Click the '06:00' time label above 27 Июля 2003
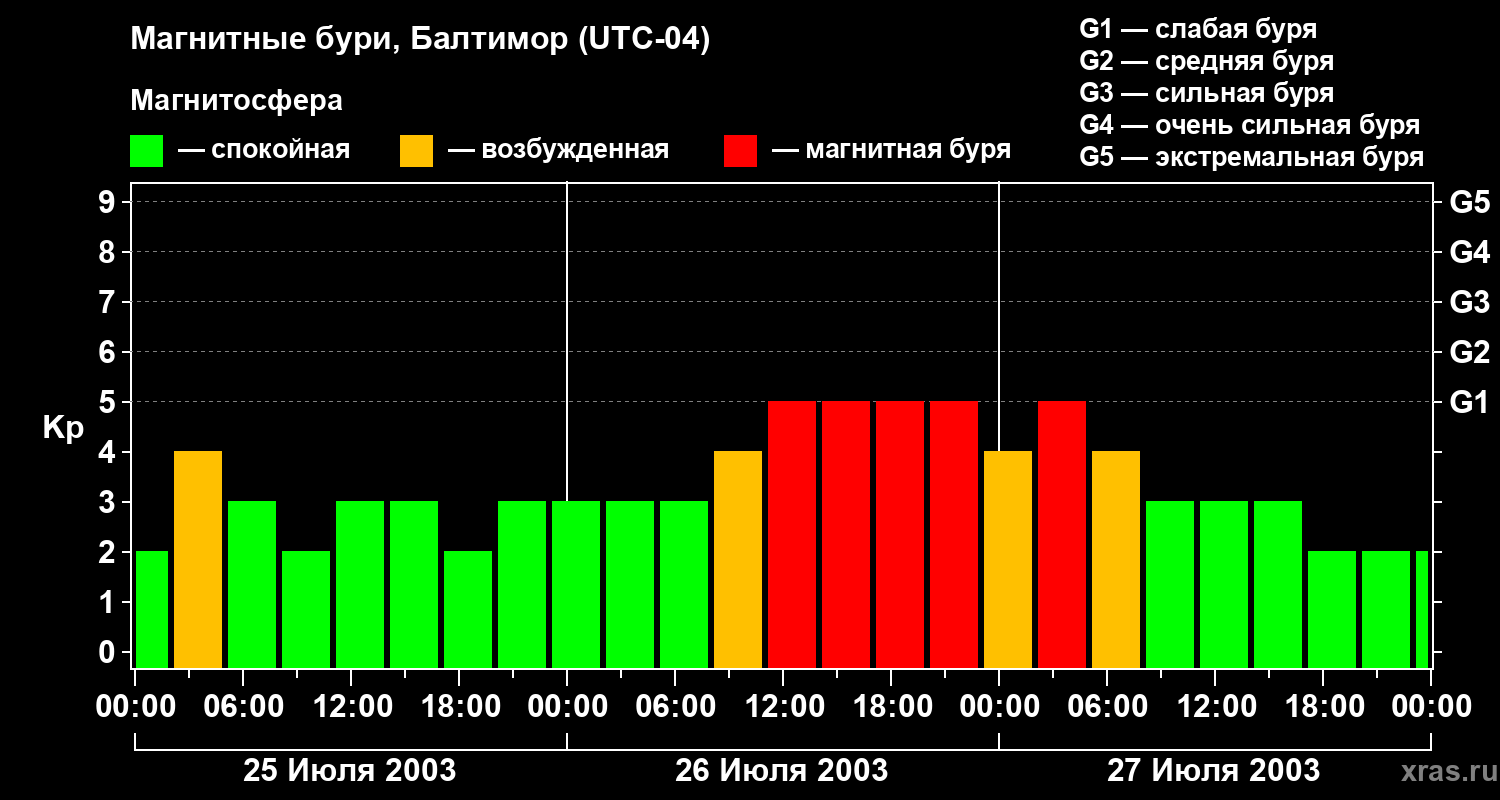This screenshot has width=1500, height=800. pos(1107,707)
